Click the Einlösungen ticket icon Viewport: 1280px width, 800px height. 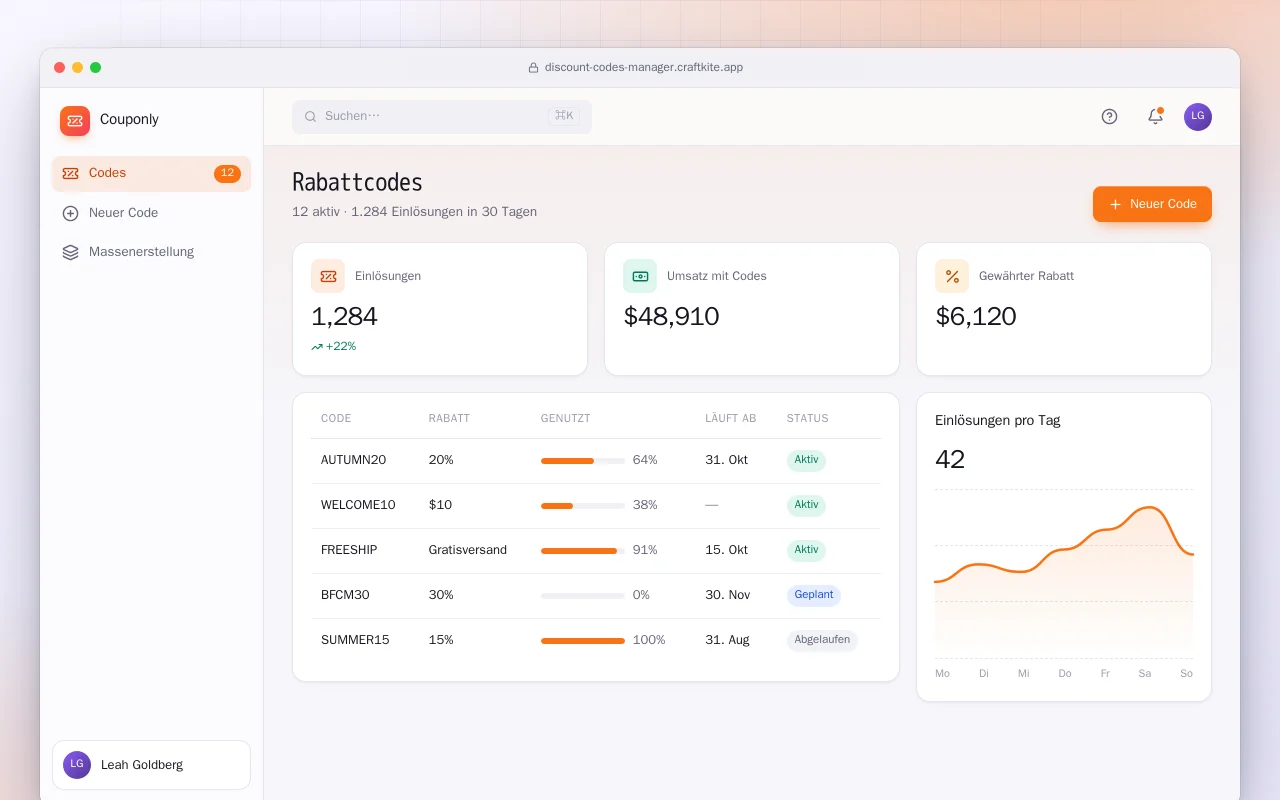[x=328, y=276]
